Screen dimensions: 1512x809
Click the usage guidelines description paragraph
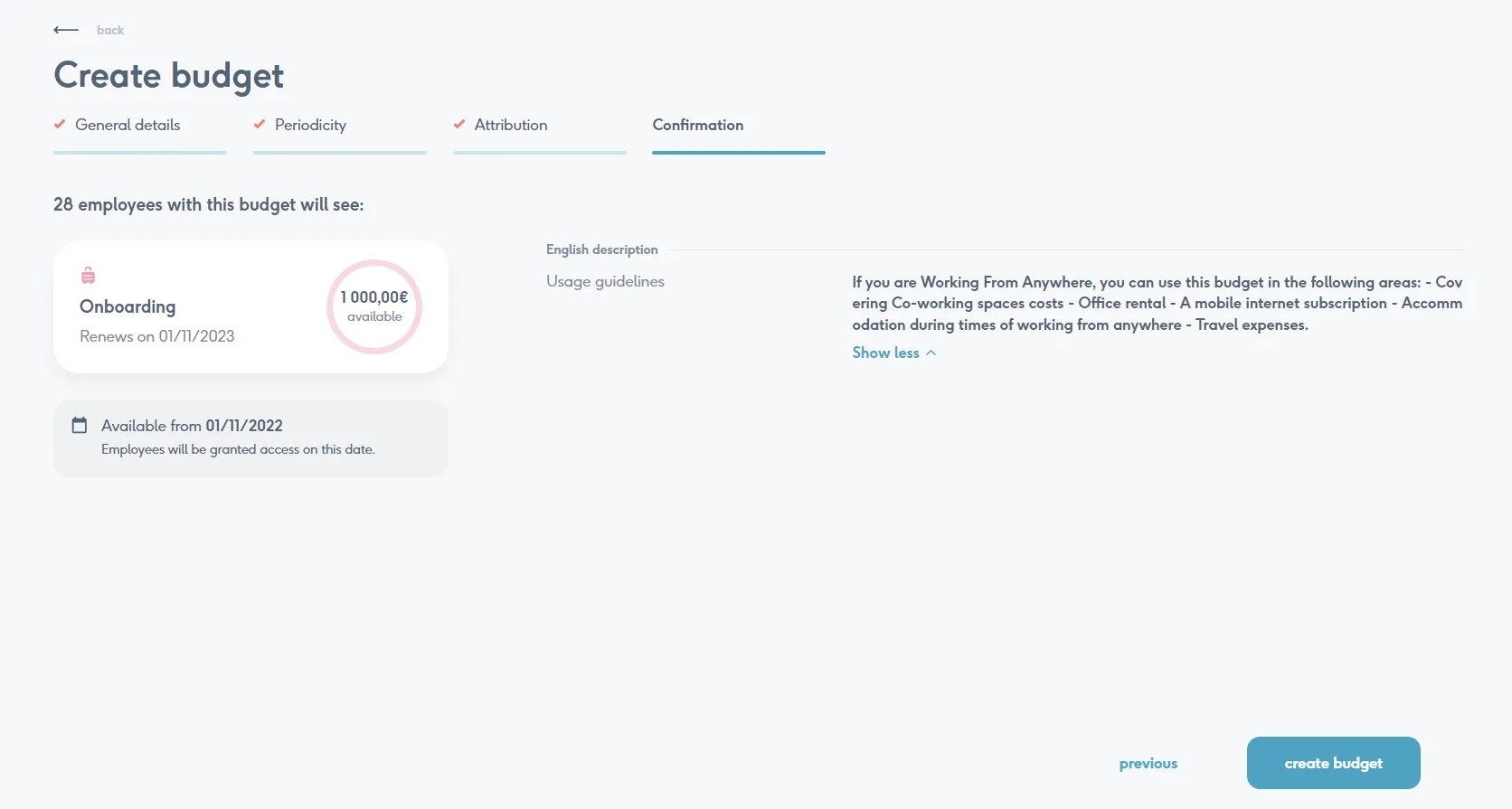tap(1157, 304)
